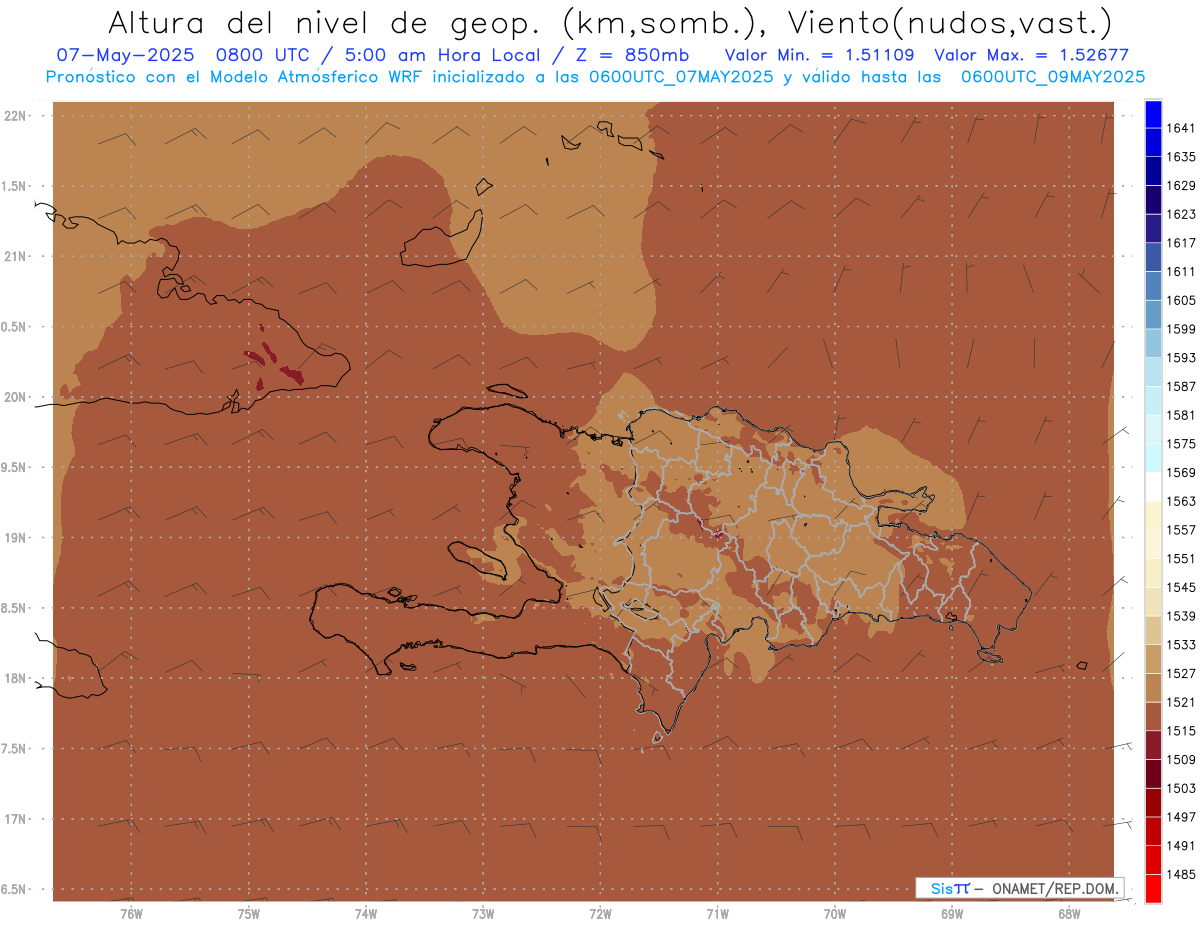This screenshot has width=1200, height=927.
Task: Click the latitude label "19N"
Action: click(15, 538)
